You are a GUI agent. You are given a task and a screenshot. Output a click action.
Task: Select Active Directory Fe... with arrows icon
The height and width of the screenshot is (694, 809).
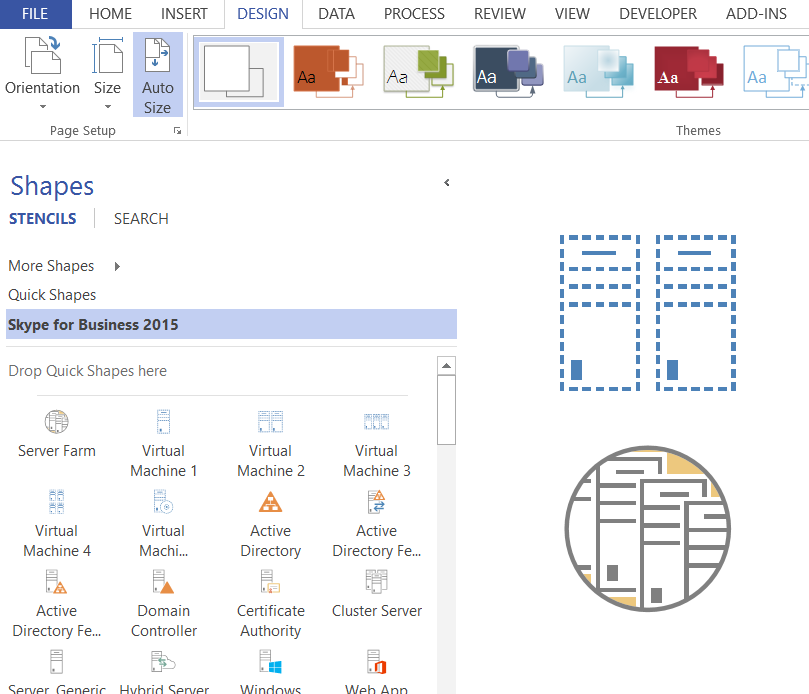tap(377, 524)
